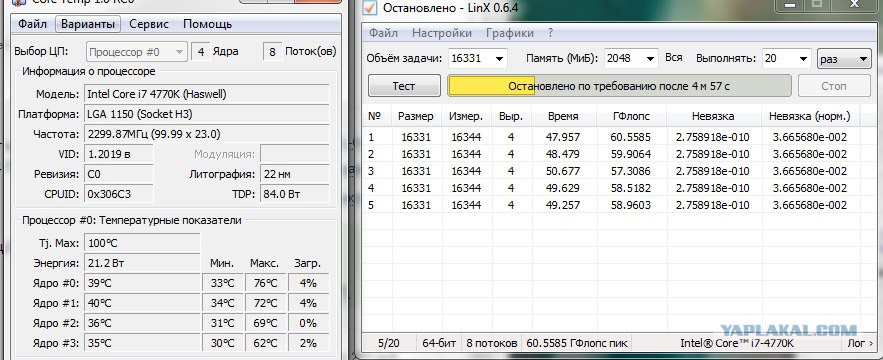Click the empty Модуляция field
883x360 pixels.
point(295,154)
